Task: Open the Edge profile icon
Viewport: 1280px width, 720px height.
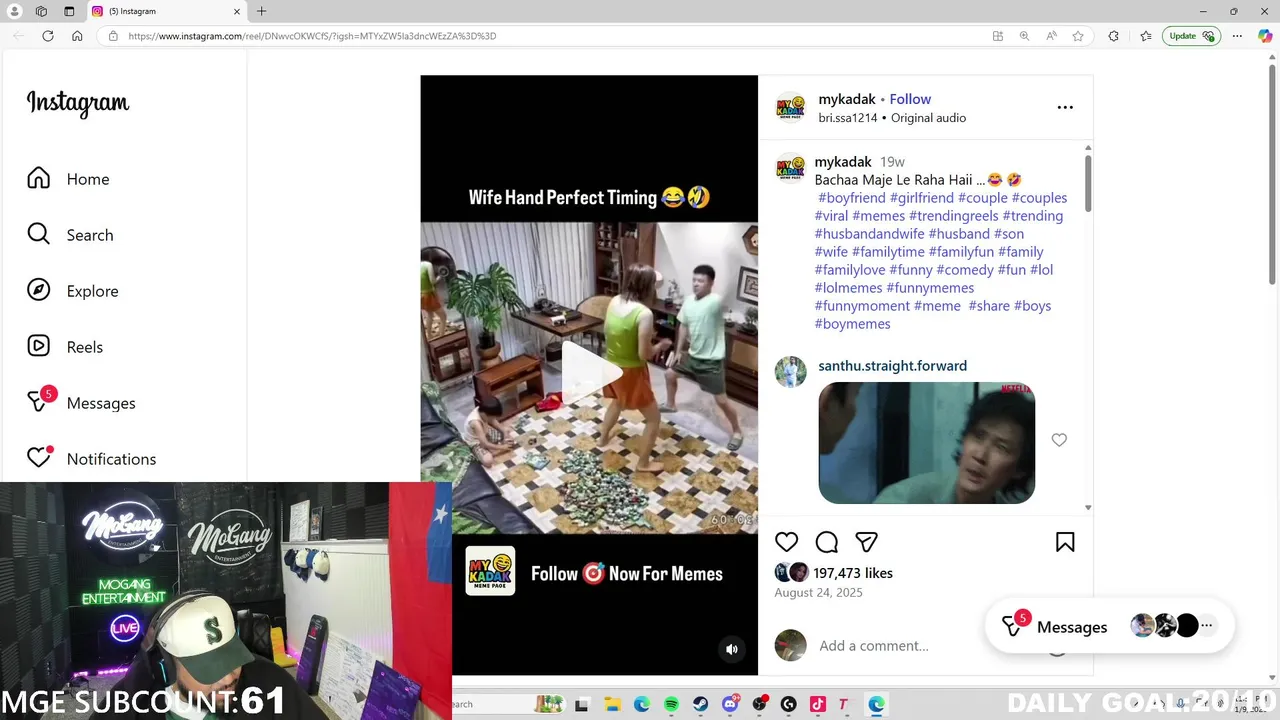Action: (14, 11)
